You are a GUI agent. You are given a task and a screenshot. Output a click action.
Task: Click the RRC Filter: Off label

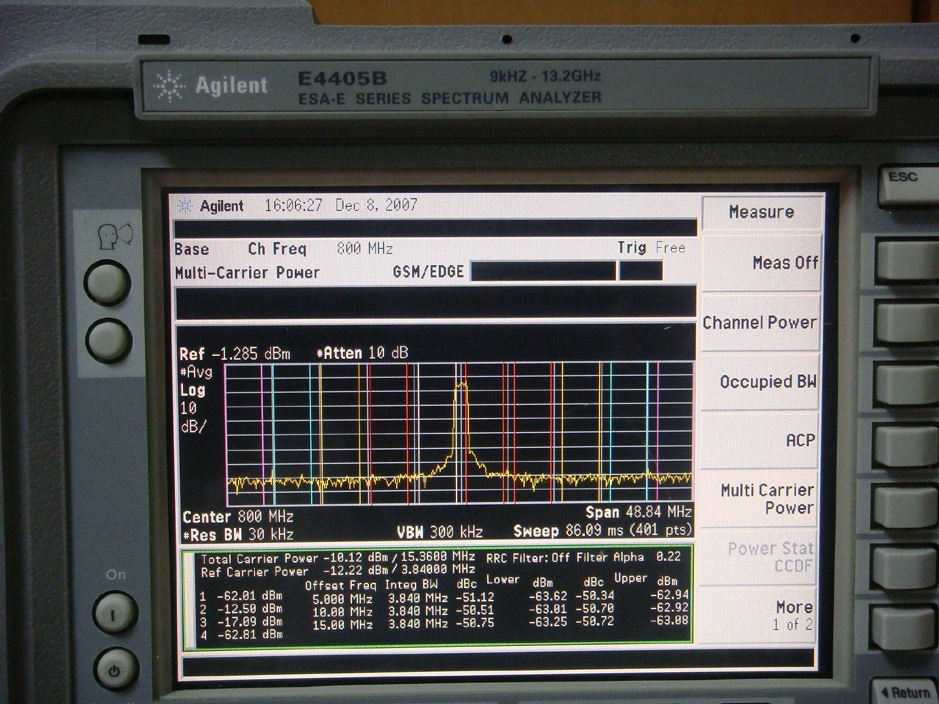tap(528, 558)
